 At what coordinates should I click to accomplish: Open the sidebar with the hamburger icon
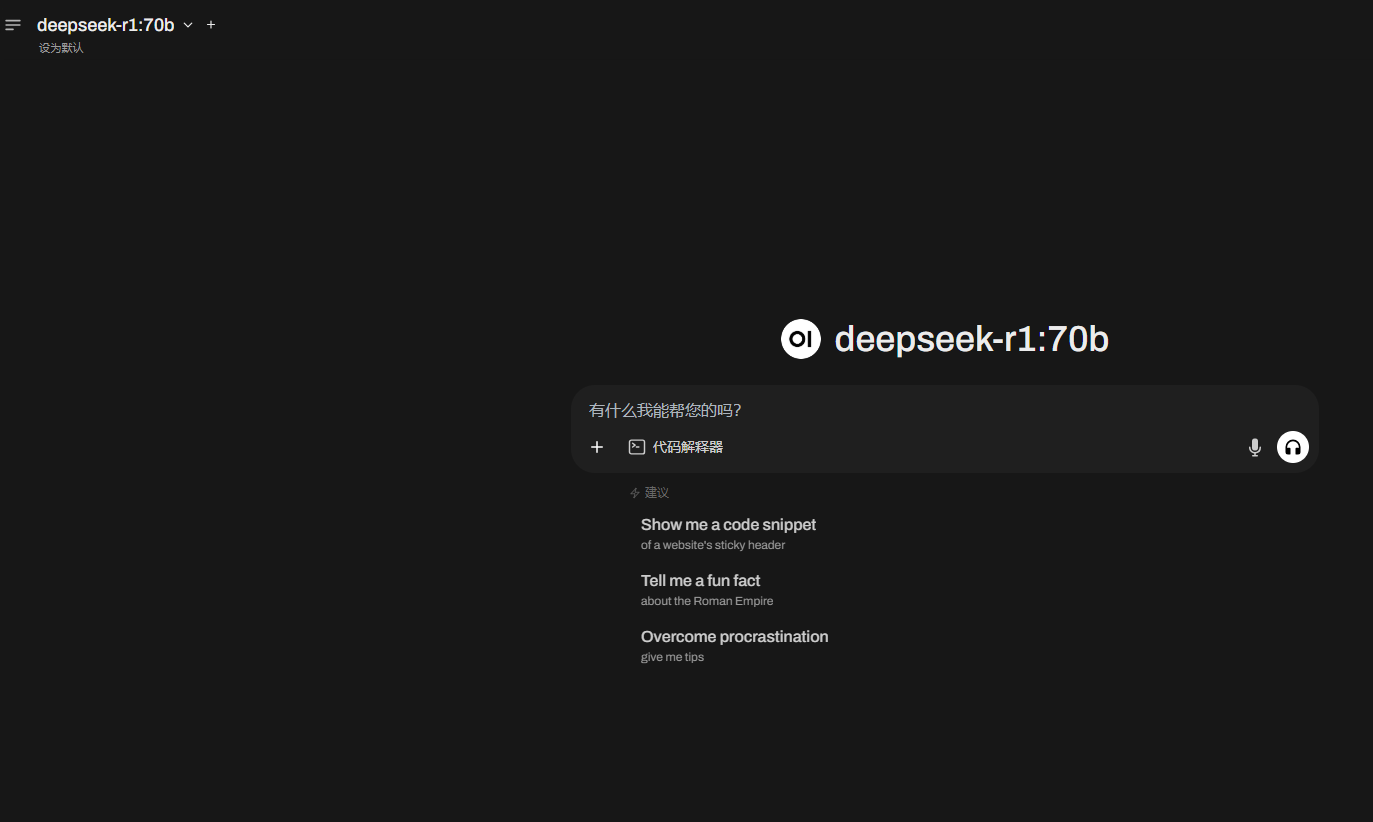click(x=13, y=25)
